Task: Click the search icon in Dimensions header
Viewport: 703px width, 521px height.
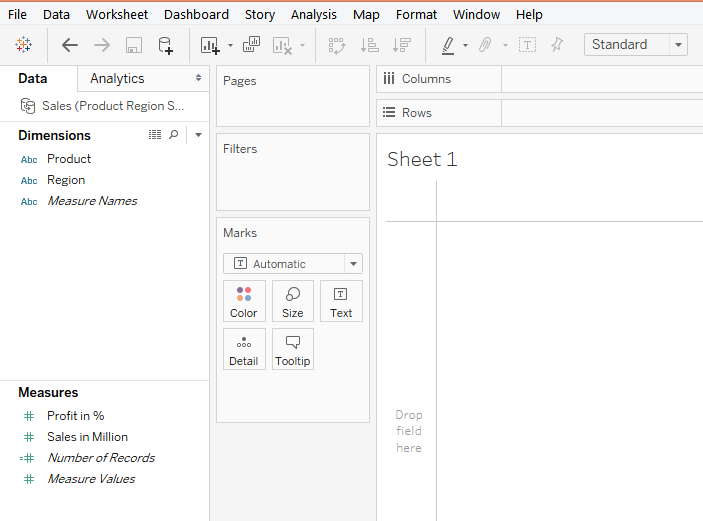Action: coord(174,135)
